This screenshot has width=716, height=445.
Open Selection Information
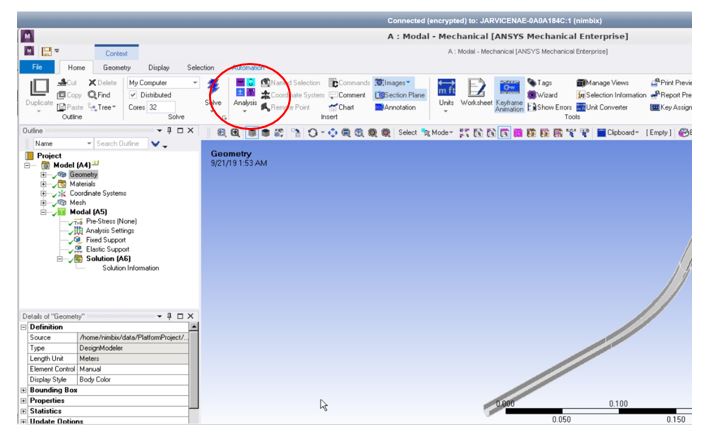click(x=611, y=95)
